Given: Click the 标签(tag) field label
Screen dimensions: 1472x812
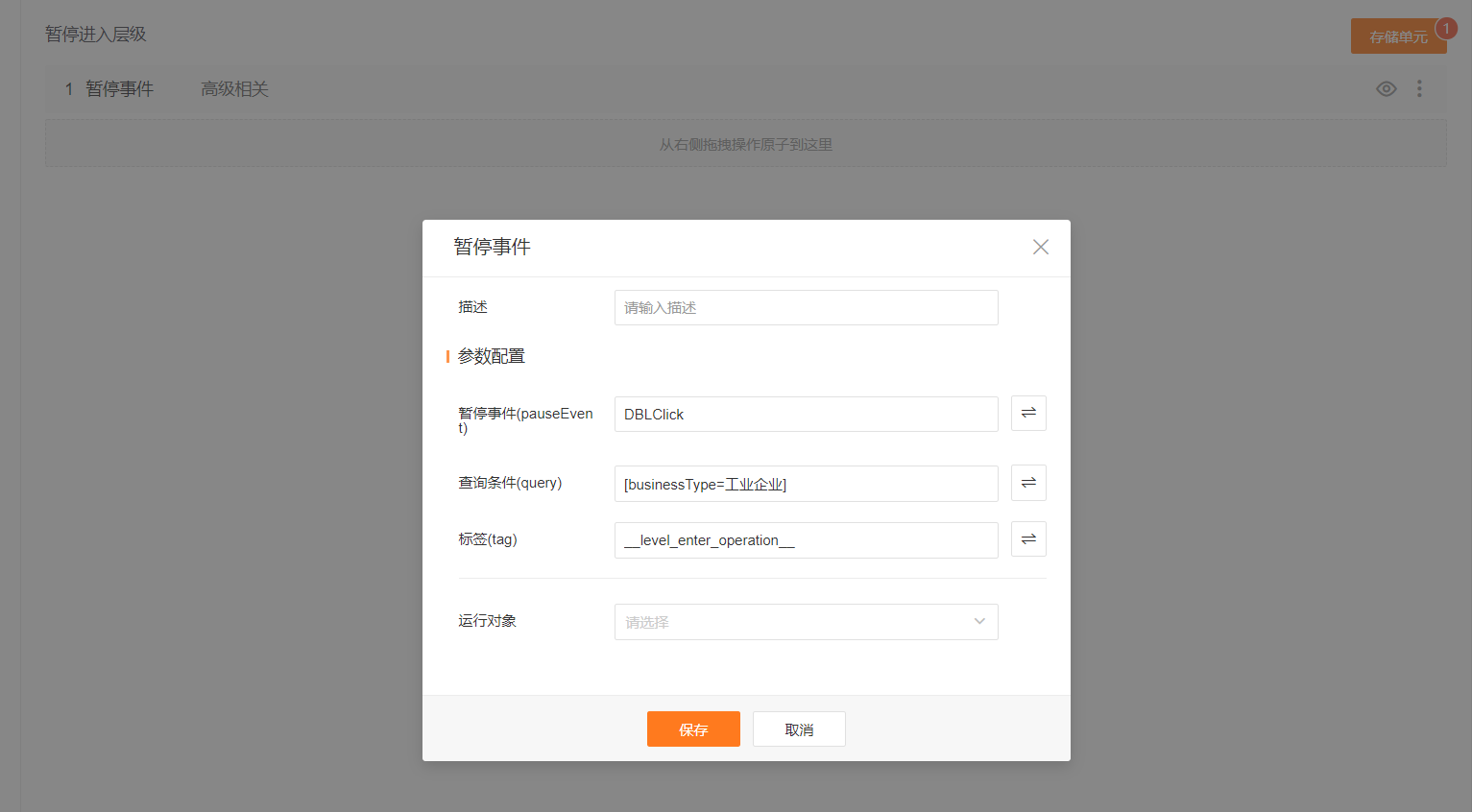Looking at the screenshot, I should point(488,539).
